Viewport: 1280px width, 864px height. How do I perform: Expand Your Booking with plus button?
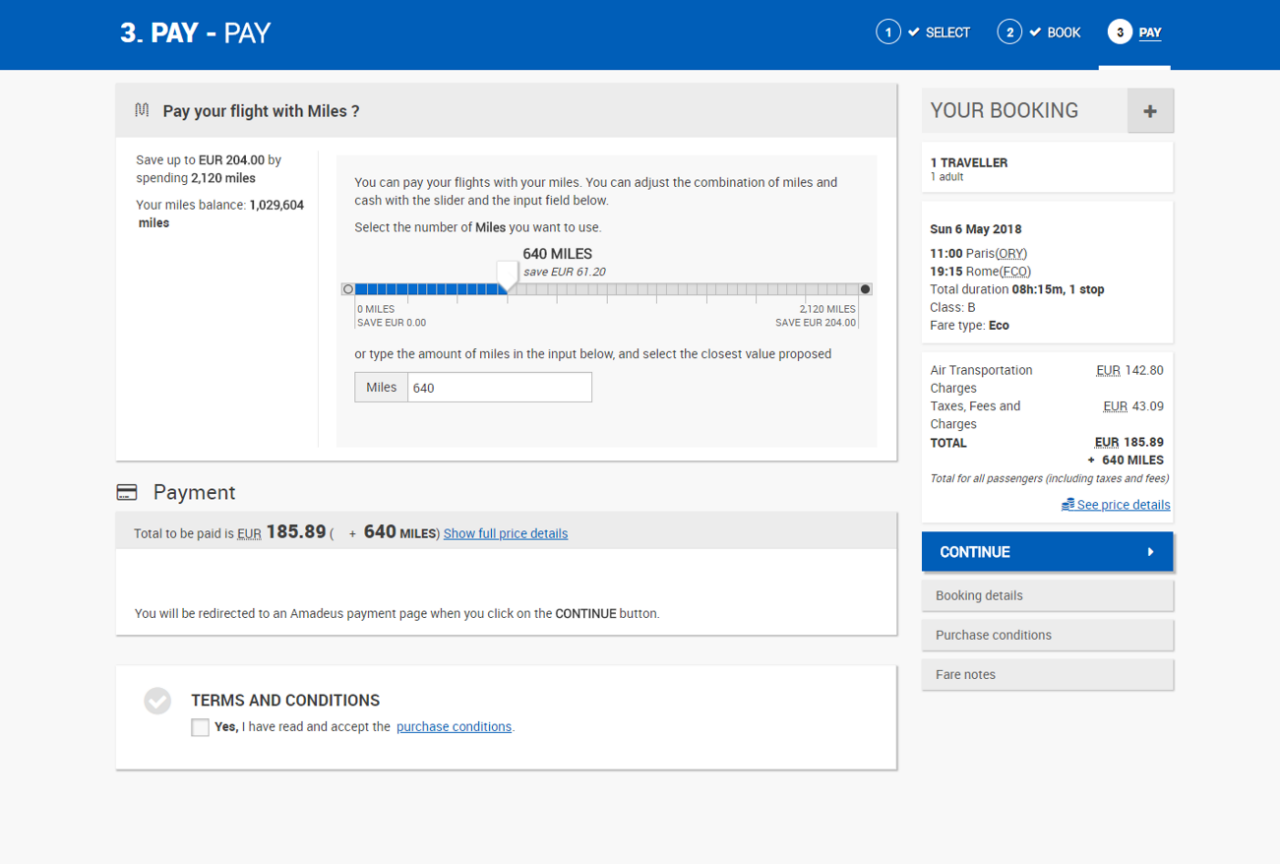coord(1150,111)
